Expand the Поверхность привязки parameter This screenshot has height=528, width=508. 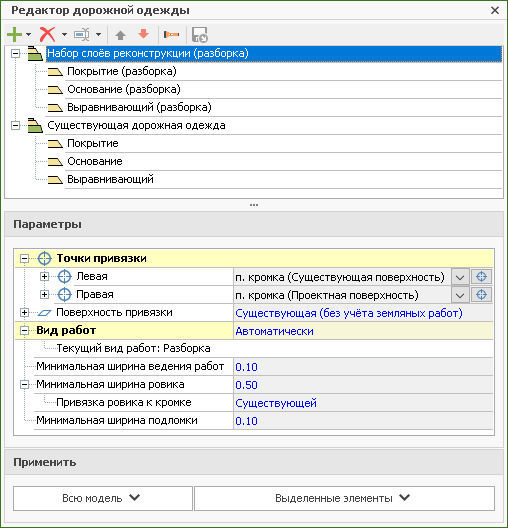[24, 313]
